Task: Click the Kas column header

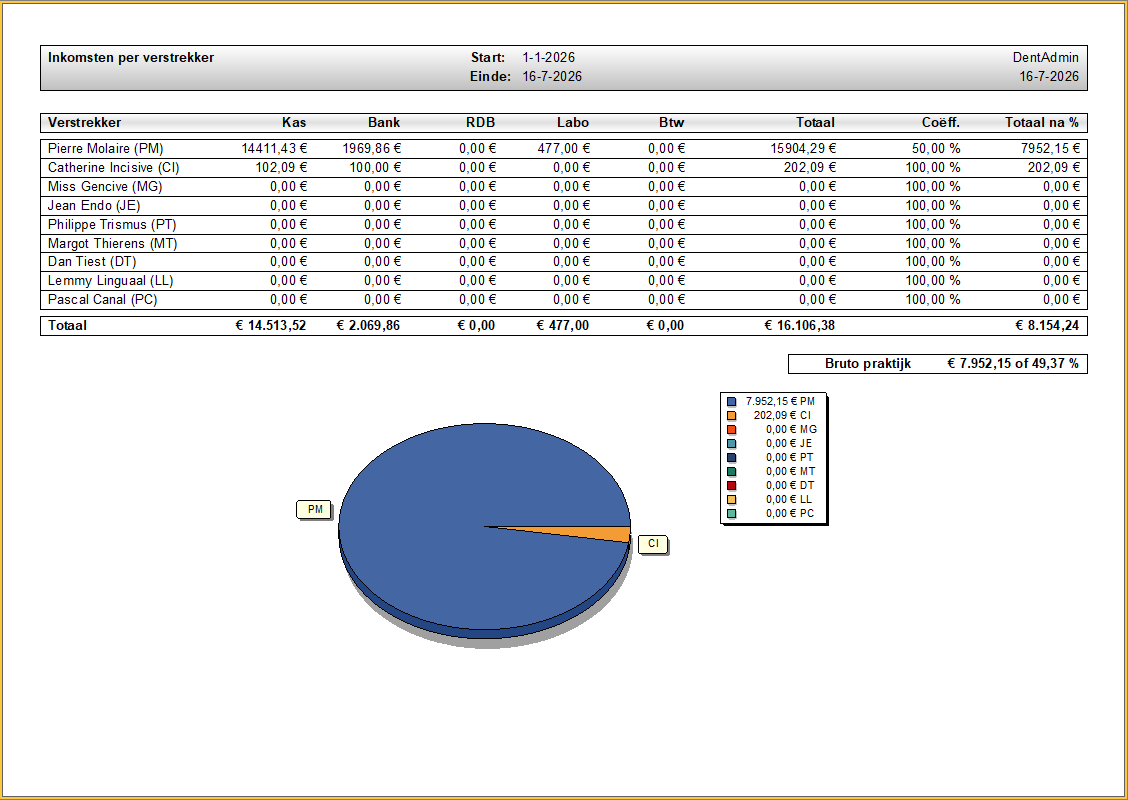Action: pos(294,122)
